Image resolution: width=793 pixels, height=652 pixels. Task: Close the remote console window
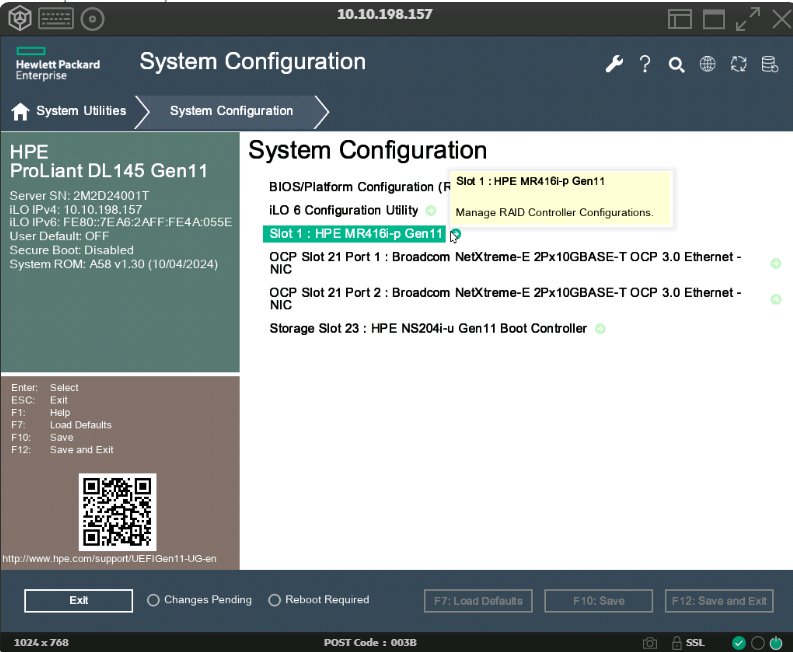point(782,19)
